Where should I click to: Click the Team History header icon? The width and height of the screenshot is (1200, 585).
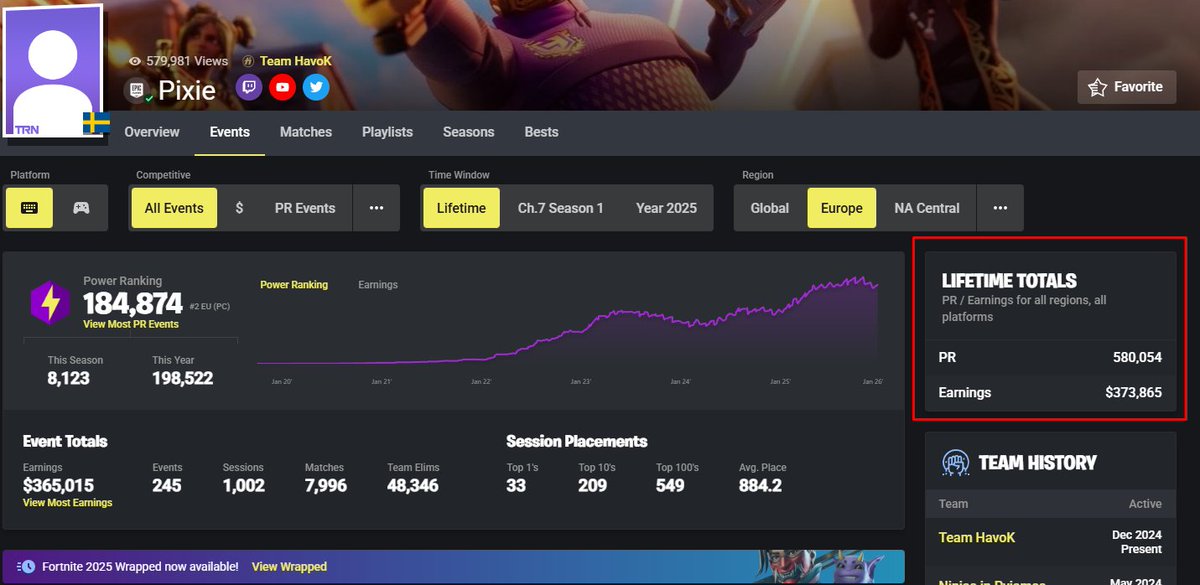pyautogui.click(x=954, y=462)
